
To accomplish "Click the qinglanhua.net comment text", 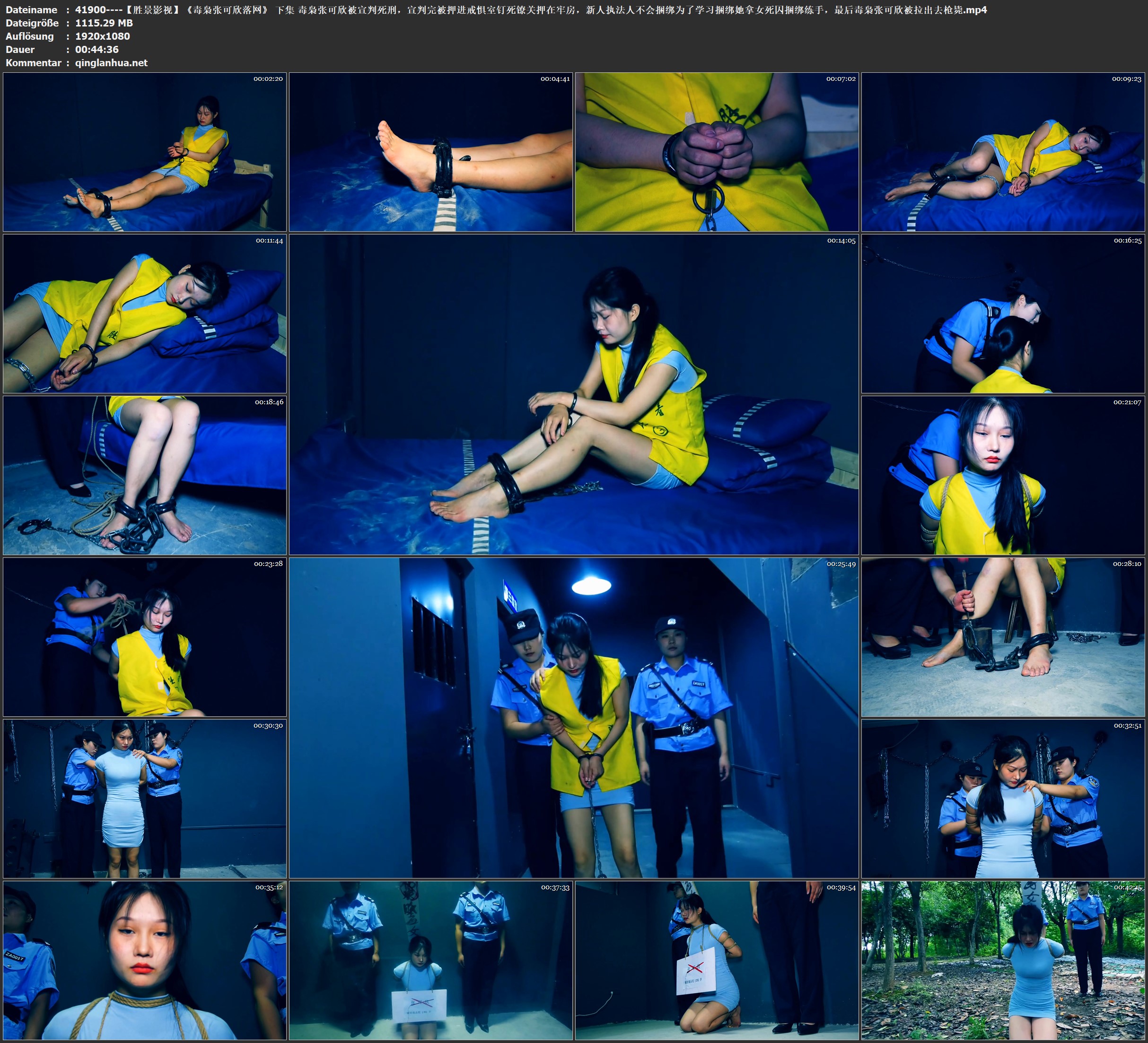I will [x=111, y=62].
